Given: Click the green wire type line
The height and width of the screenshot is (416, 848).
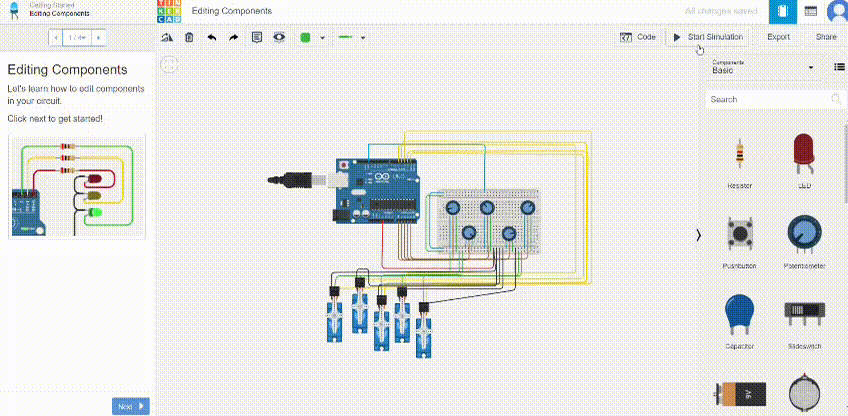Looking at the screenshot, I should point(346,38).
